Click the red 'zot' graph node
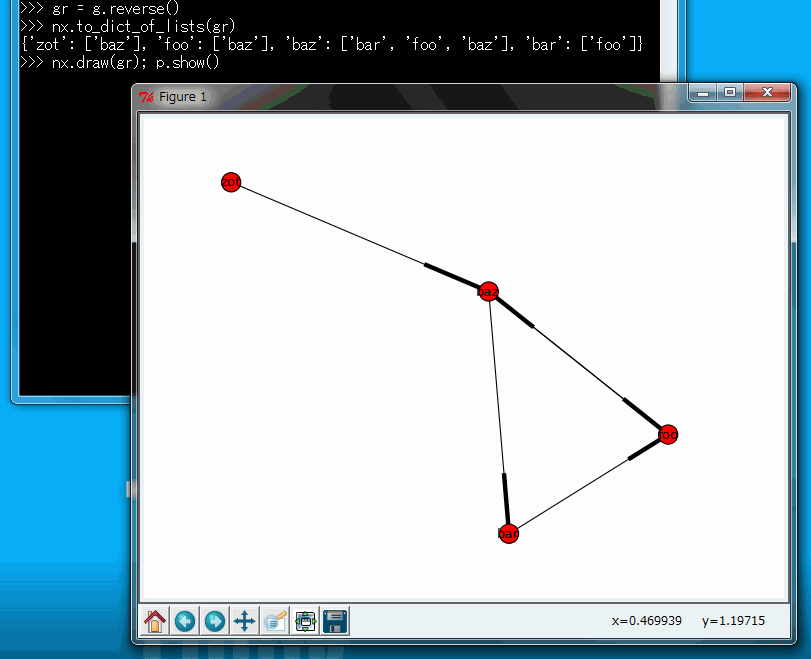The width and height of the screenshot is (811, 659). (231, 182)
